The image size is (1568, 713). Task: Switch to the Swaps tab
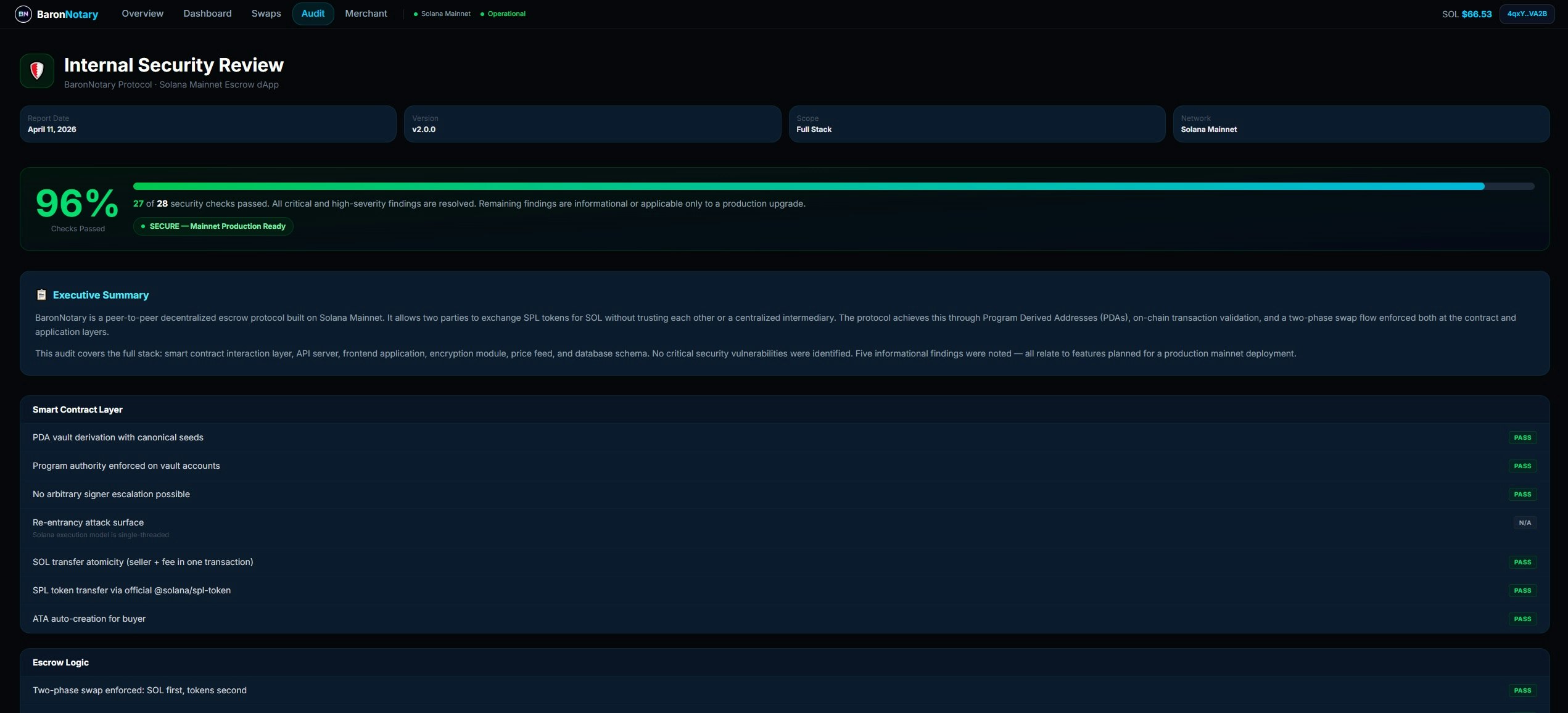coord(266,14)
